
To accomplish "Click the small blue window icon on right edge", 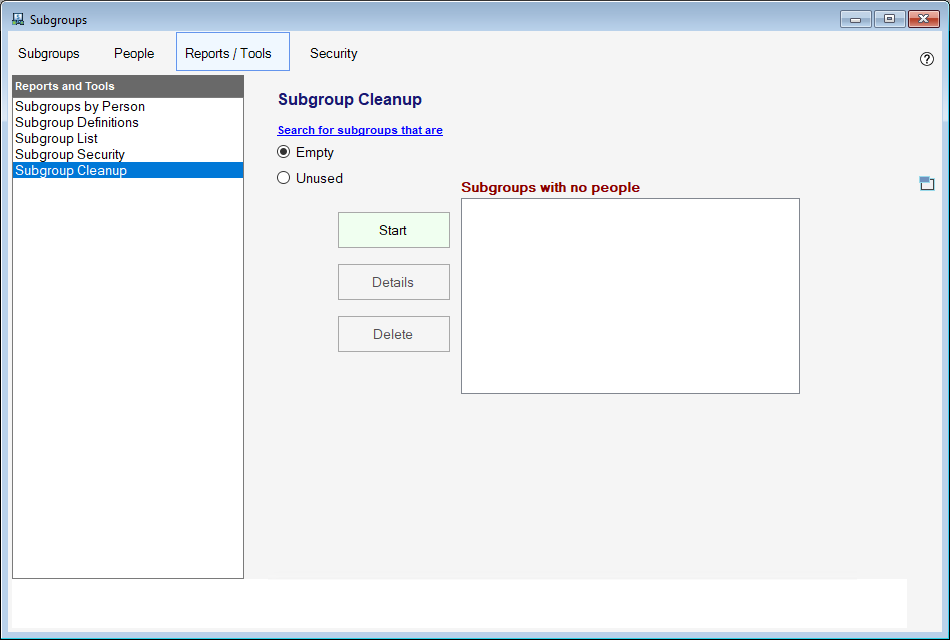I will coord(926,183).
